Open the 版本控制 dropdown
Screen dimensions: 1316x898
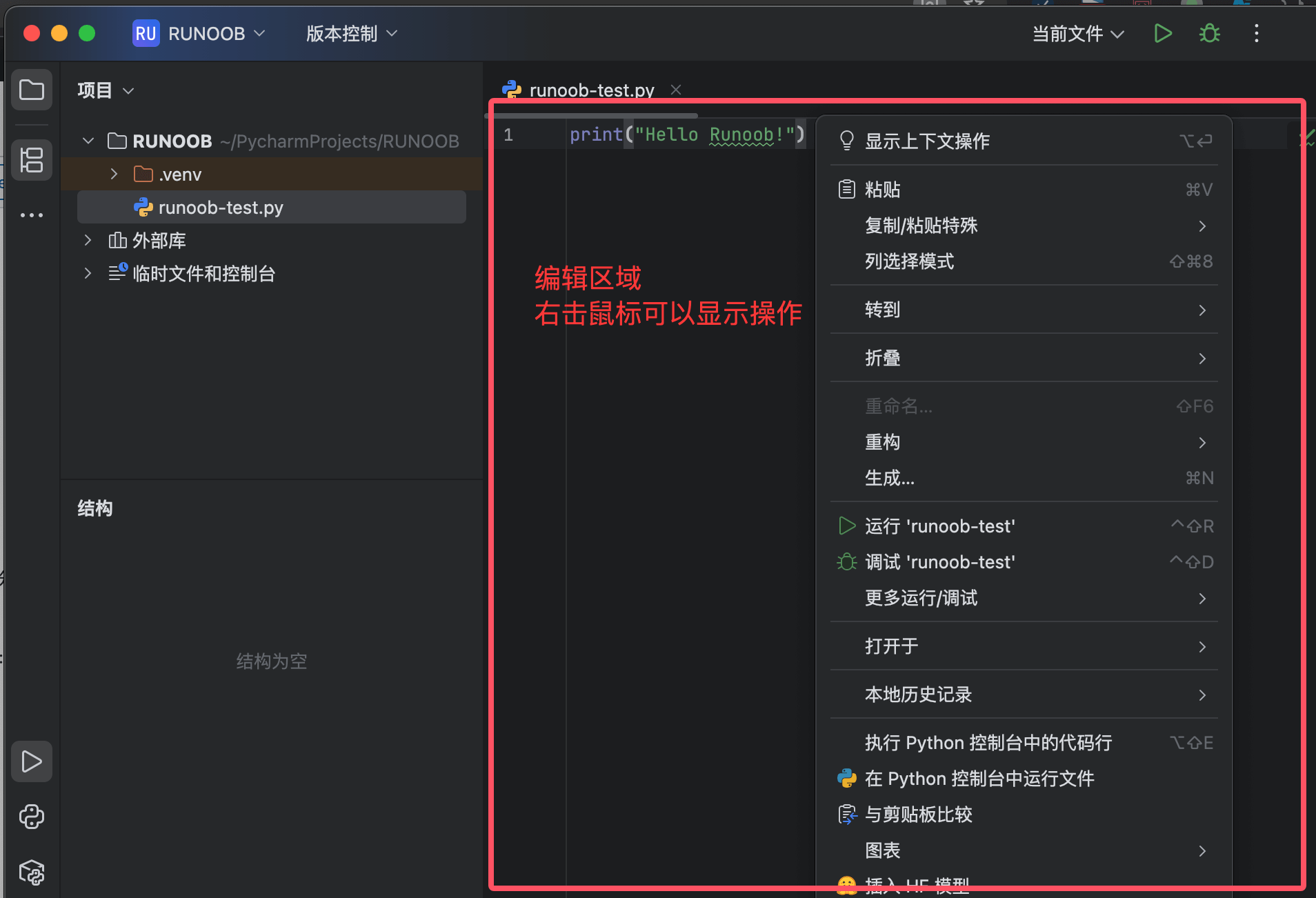(x=352, y=34)
